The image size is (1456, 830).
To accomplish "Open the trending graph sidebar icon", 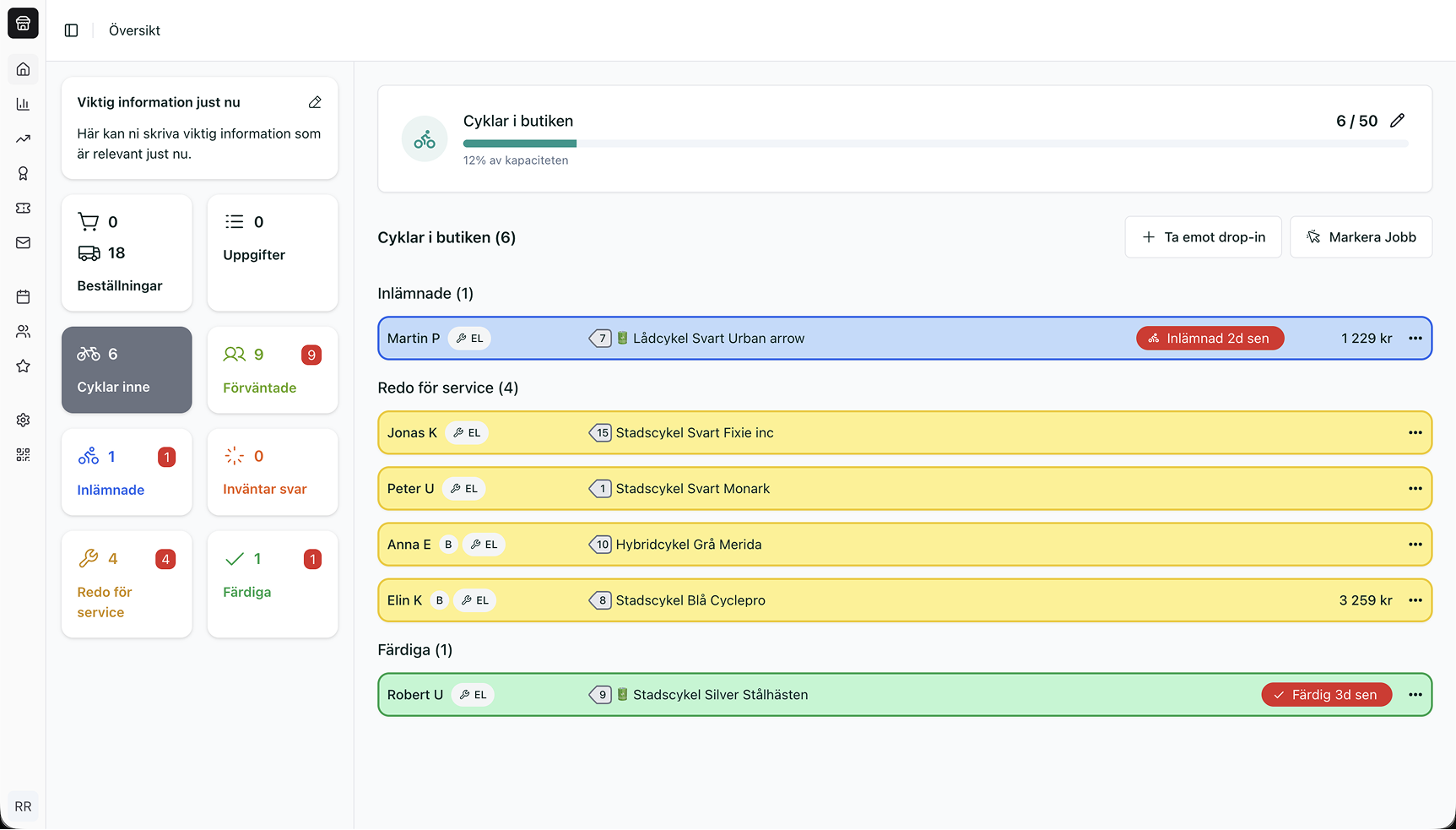I will click(23, 138).
